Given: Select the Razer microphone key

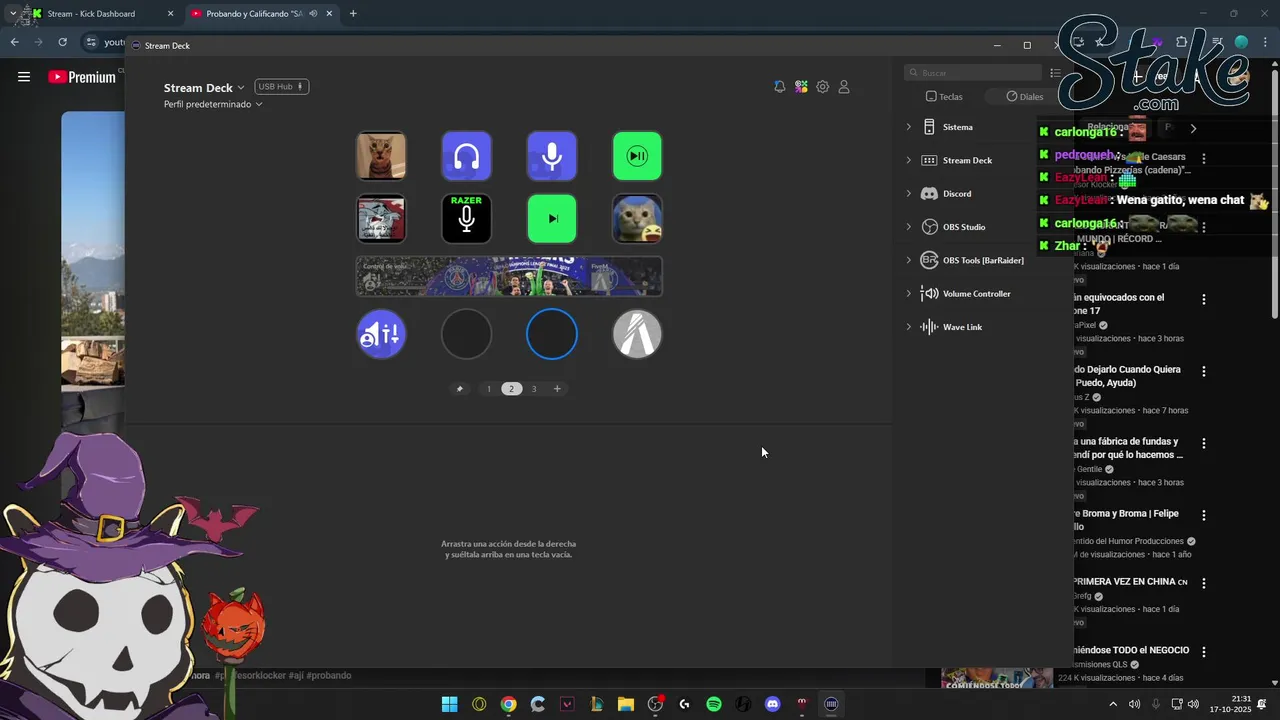Looking at the screenshot, I should tap(466, 219).
